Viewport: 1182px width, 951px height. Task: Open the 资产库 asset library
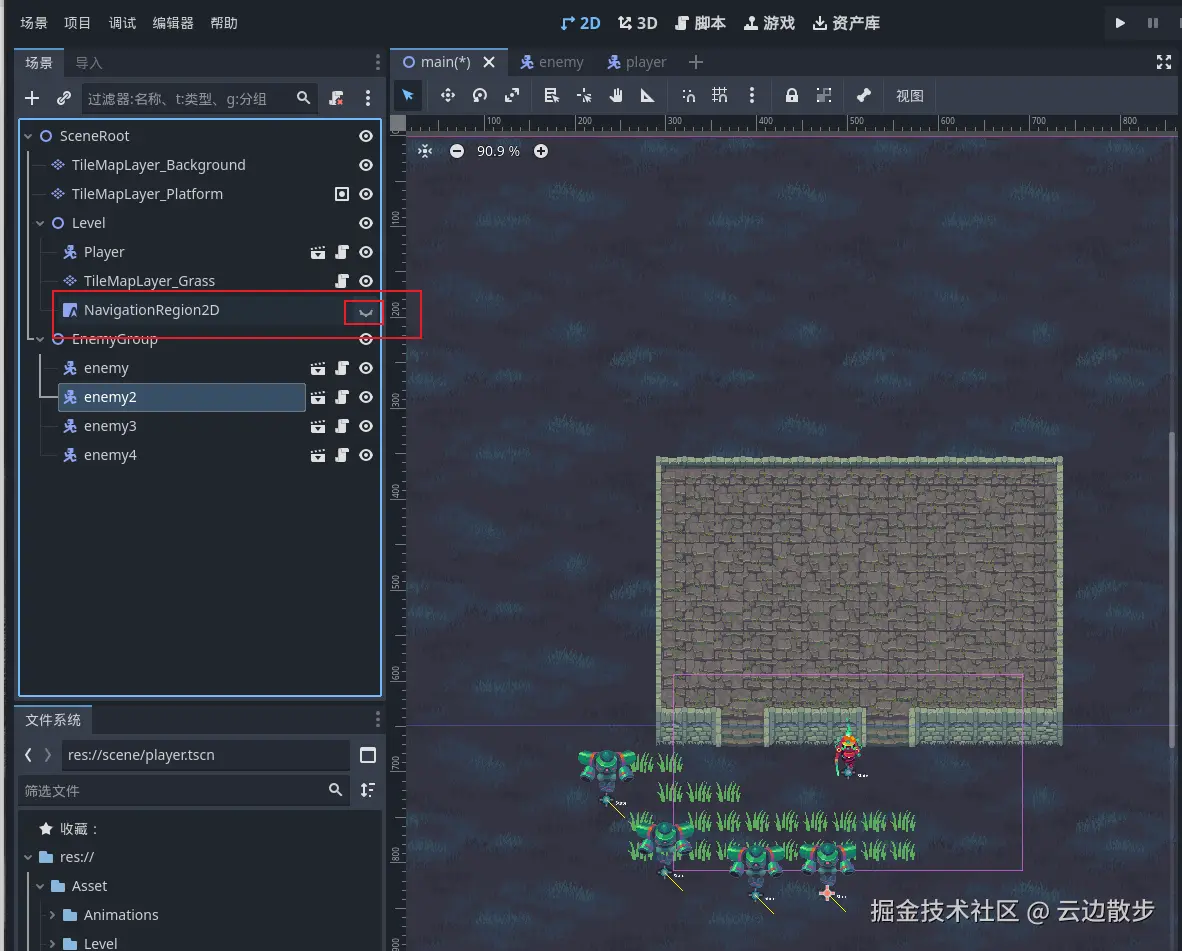point(847,23)
